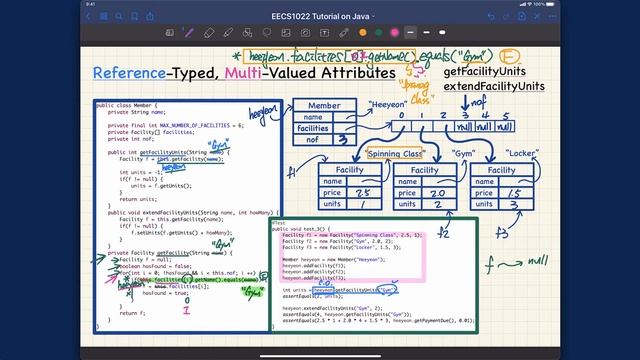Click the 'facilities' row in Member table
The image size is (640, 360).
point(324,128)
